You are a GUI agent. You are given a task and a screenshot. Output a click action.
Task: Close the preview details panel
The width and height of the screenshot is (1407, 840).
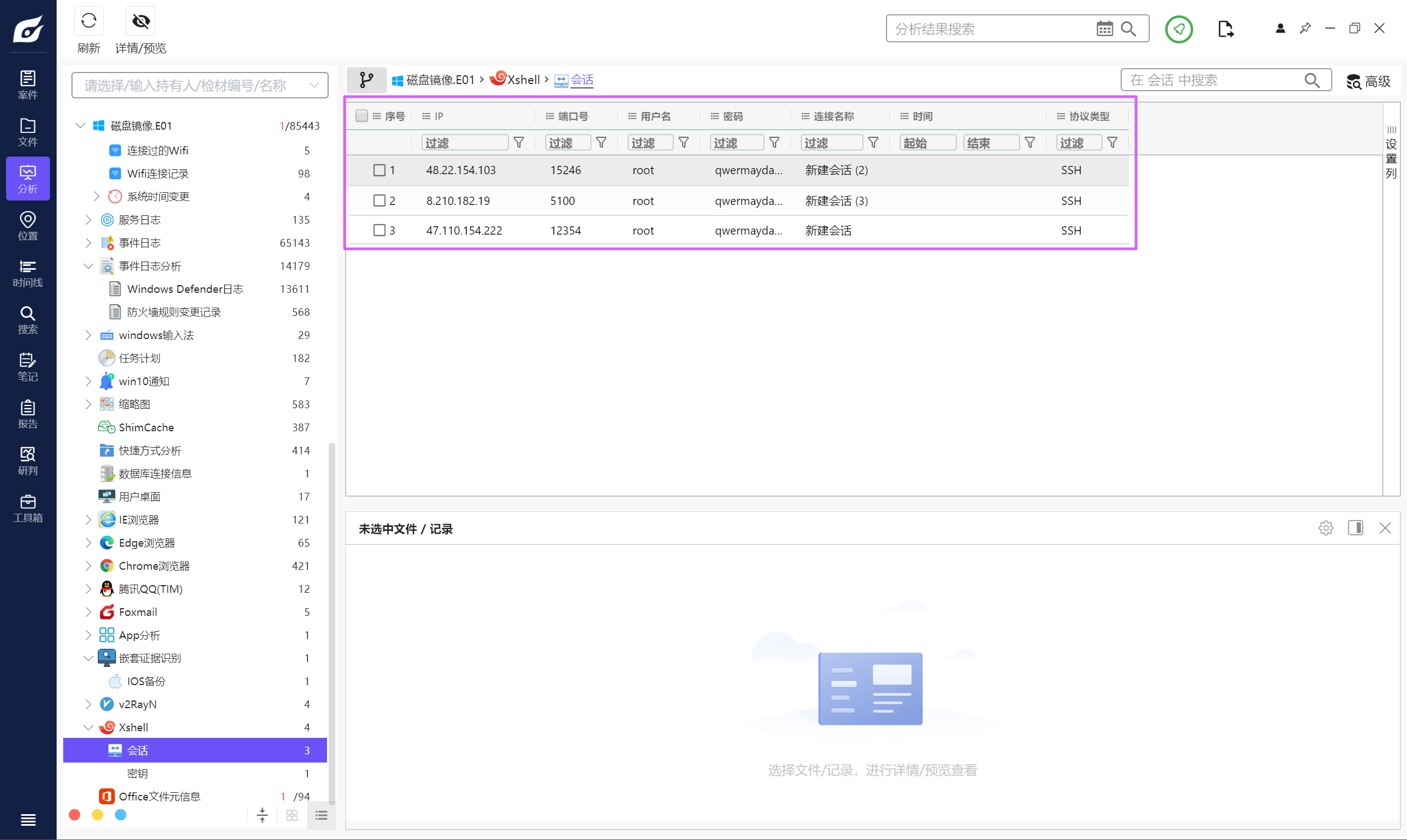(1384, 527)
